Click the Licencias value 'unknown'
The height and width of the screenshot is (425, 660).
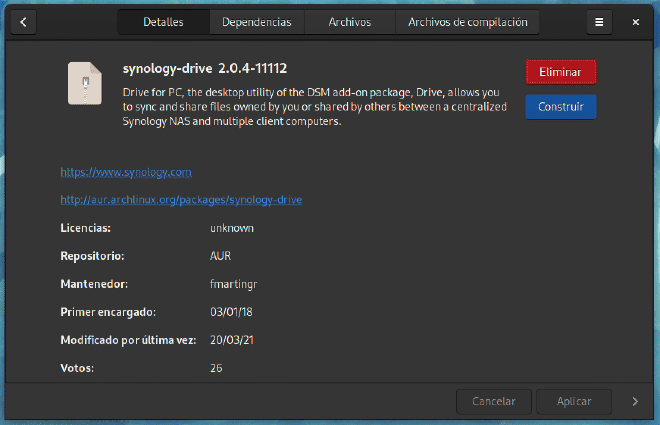232,228
